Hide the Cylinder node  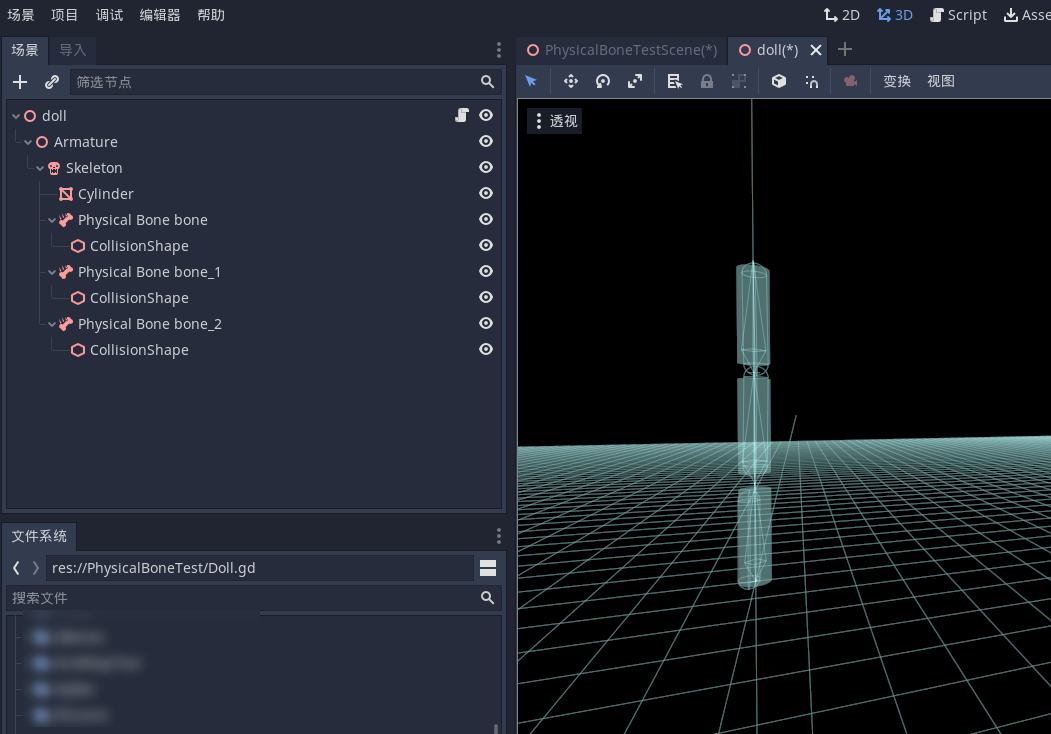pyautogui.click(x=486, y=193)
